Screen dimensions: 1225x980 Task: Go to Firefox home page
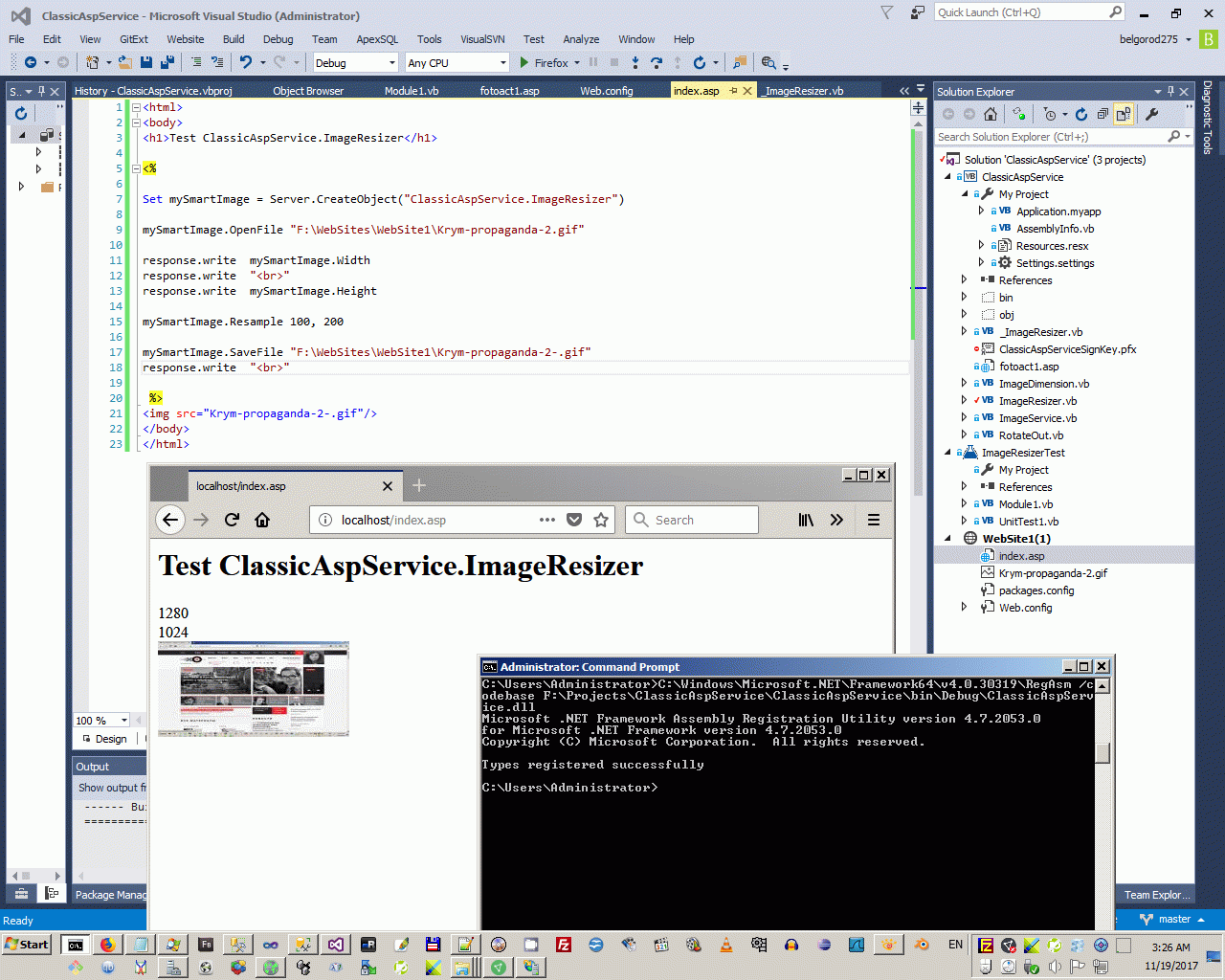pos(262,520)
